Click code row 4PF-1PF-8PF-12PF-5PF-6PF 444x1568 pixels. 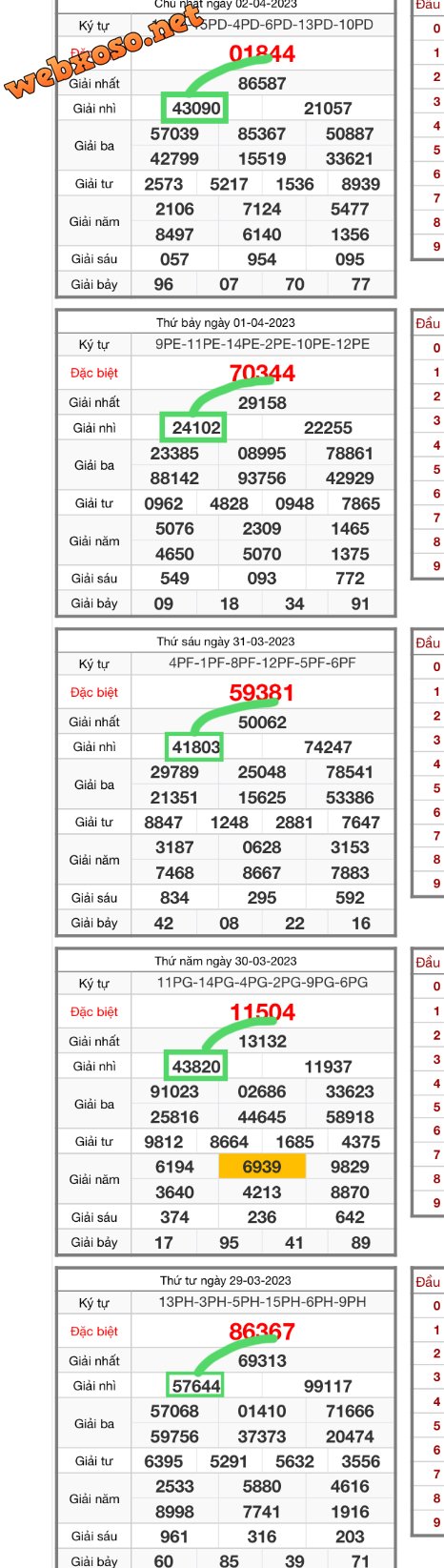coord(262,663)
